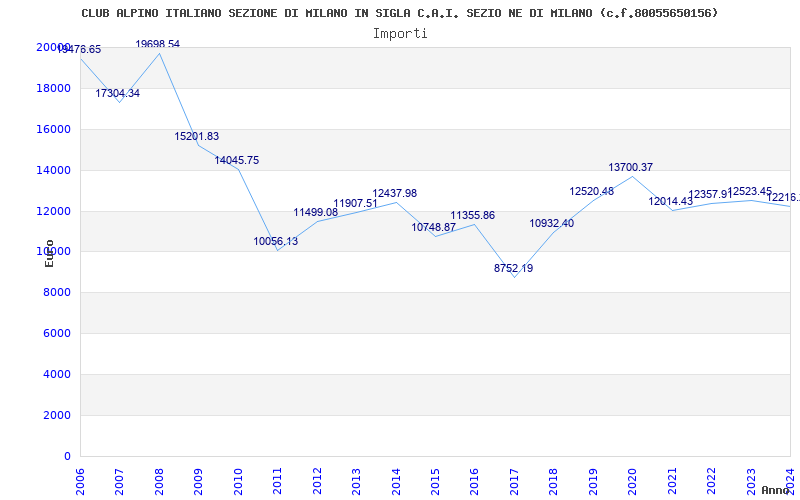The image size is (800, 500).
Task: Click the 14045.75 data label
Action: tap(237, 160)
